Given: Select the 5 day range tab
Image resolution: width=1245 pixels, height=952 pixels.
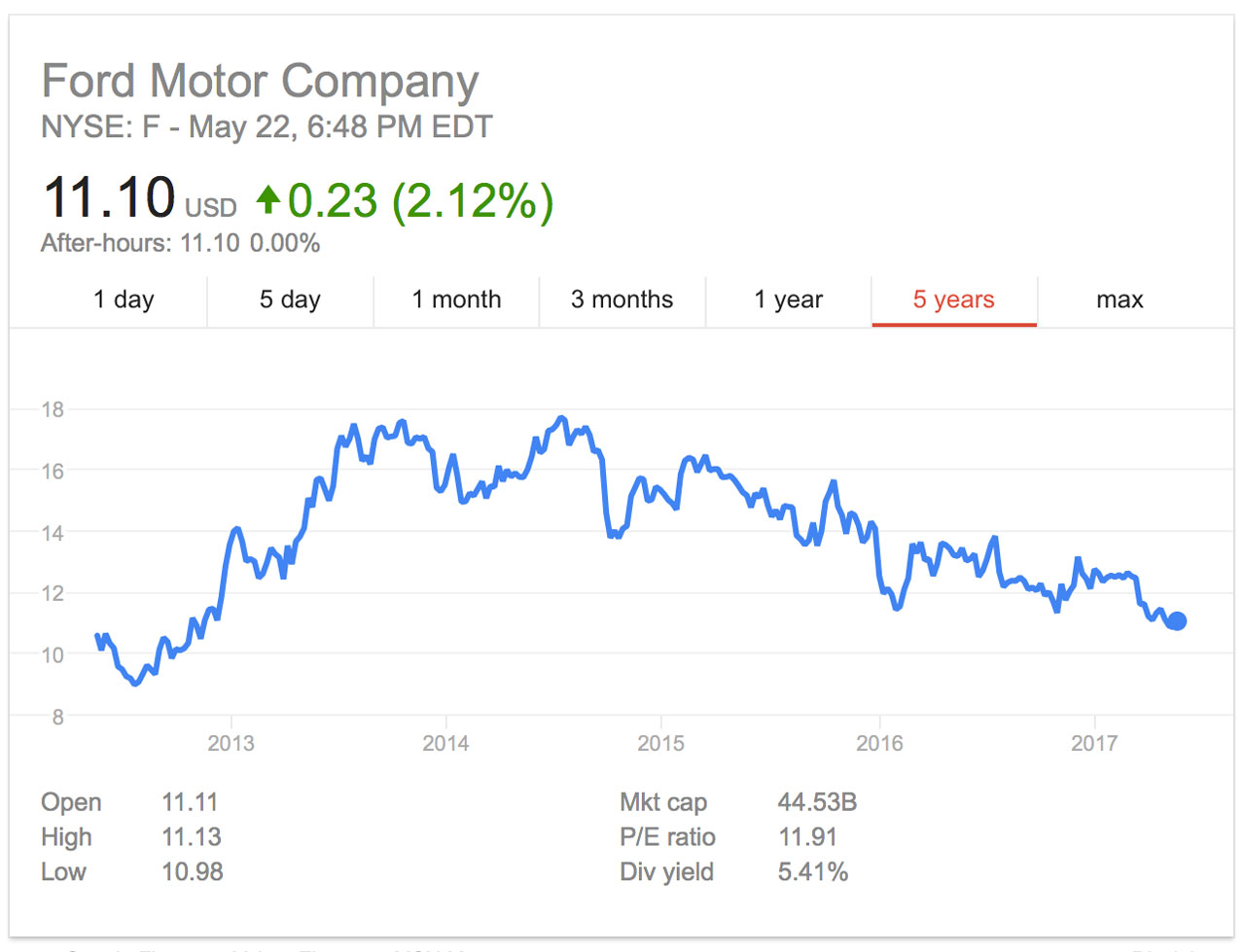Looking at the screenshot, I should coord(290,300).
